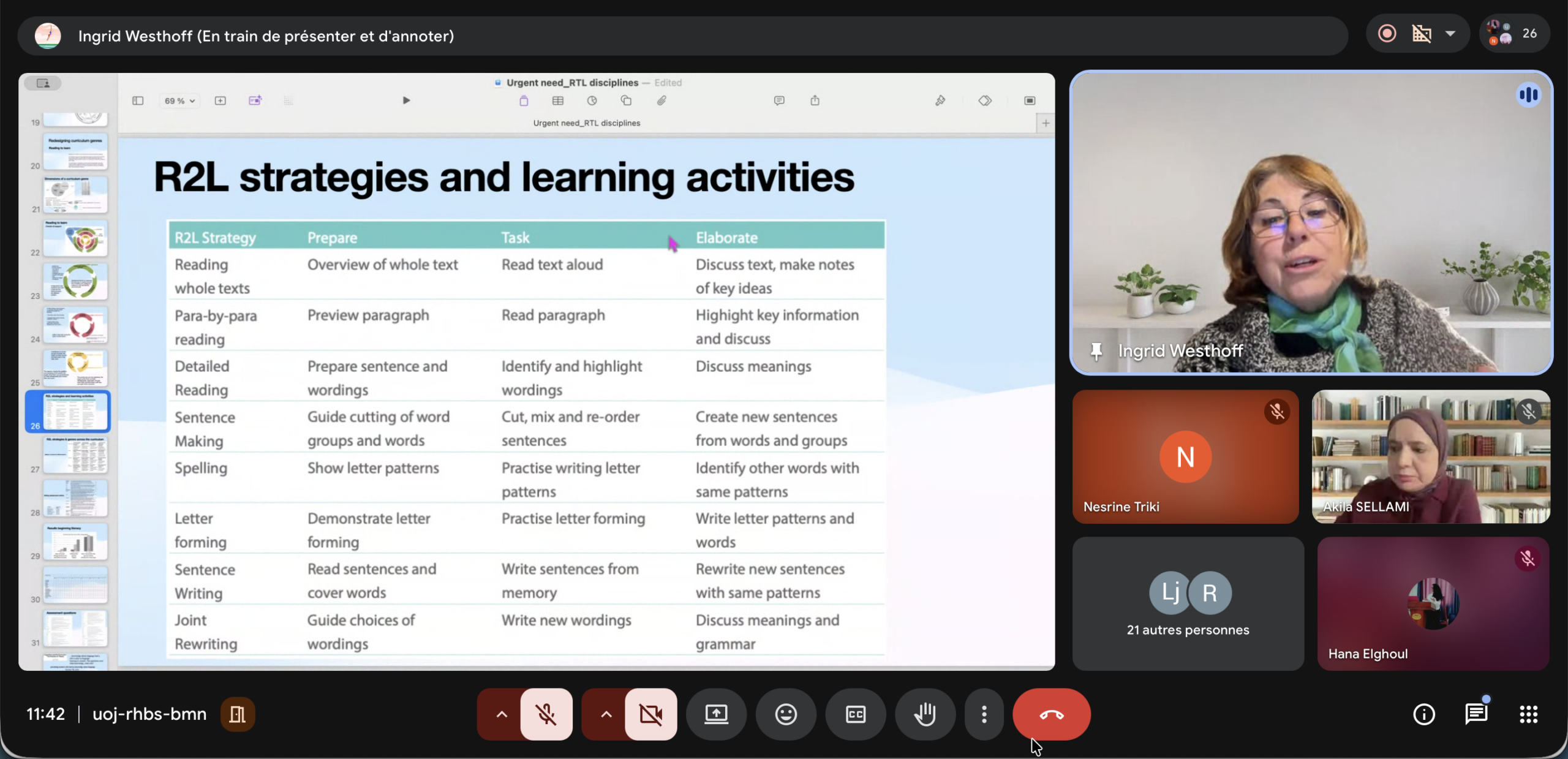Viewport: 1568px width, 759px height.
Task: Show the 26 participants list
Action: click(1515, 34)
